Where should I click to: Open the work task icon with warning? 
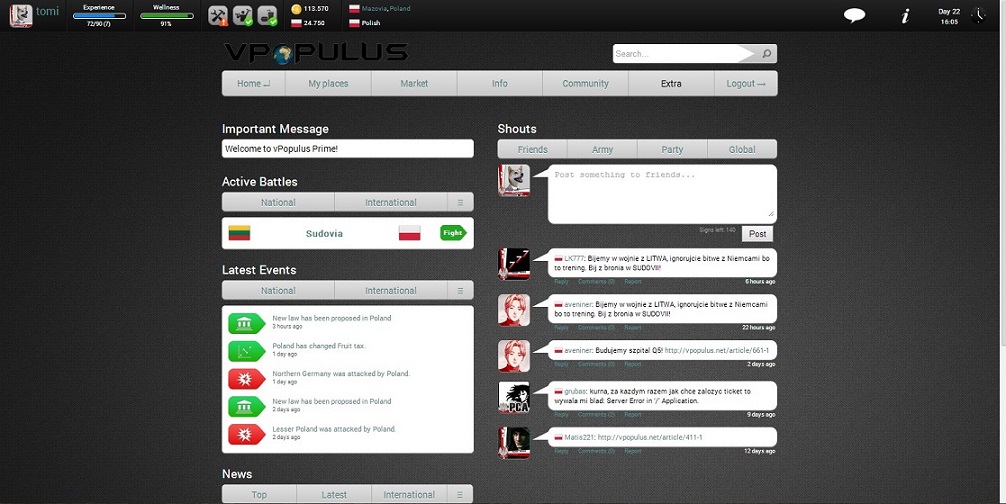click(218, 15)
